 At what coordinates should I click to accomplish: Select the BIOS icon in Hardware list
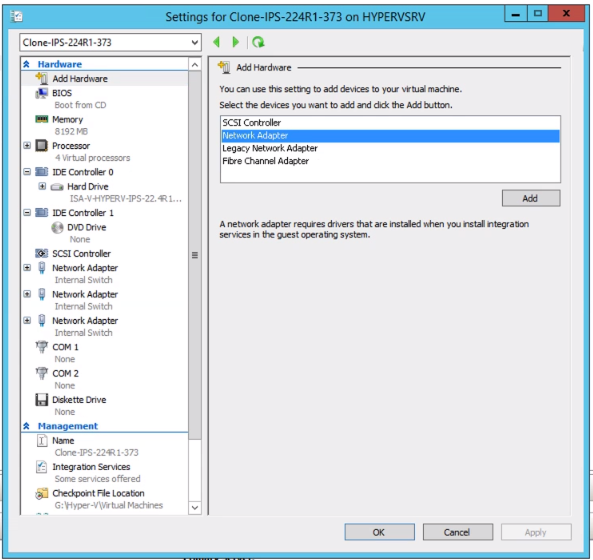tap(42, 93)
